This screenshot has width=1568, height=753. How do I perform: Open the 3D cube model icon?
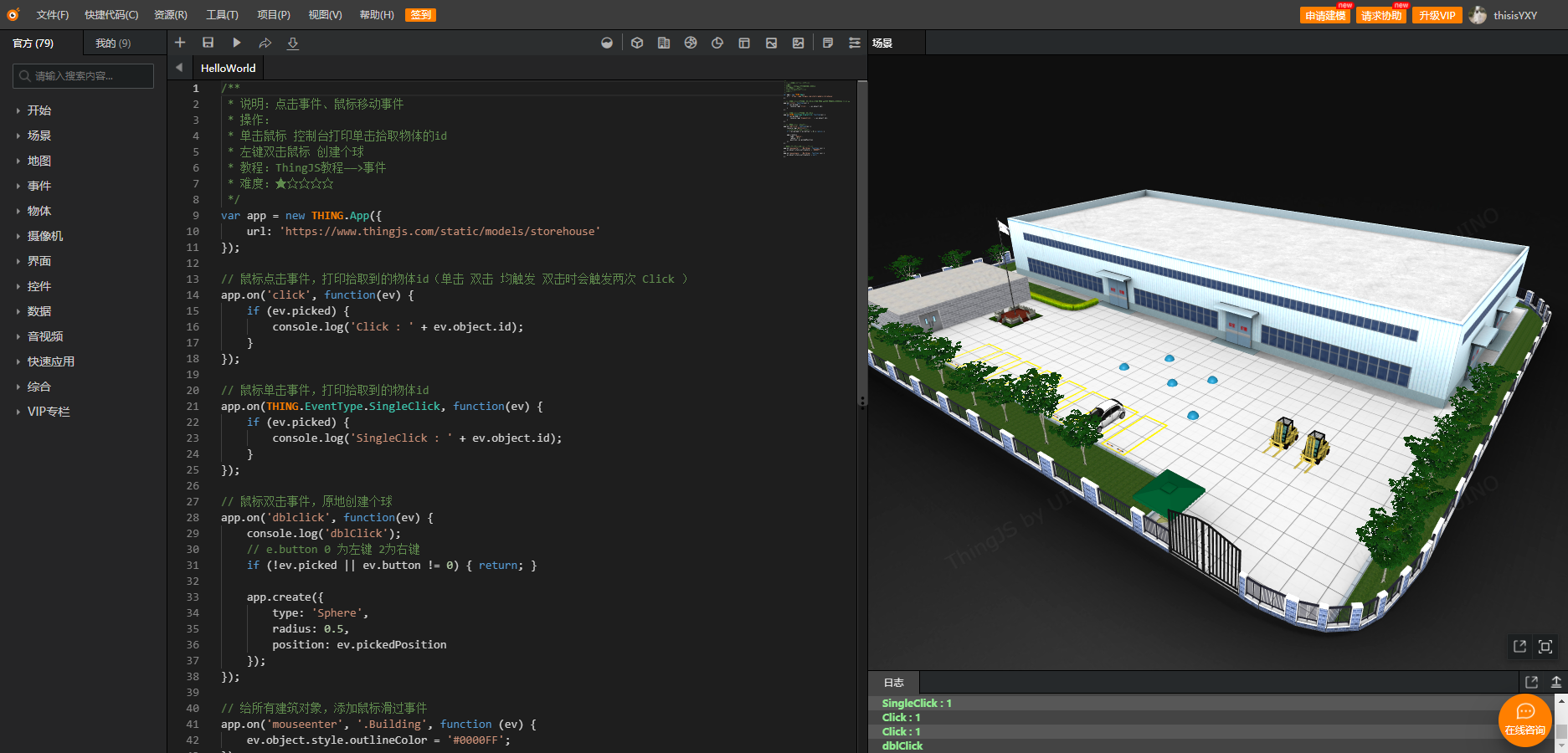click(x=637, y=43)
